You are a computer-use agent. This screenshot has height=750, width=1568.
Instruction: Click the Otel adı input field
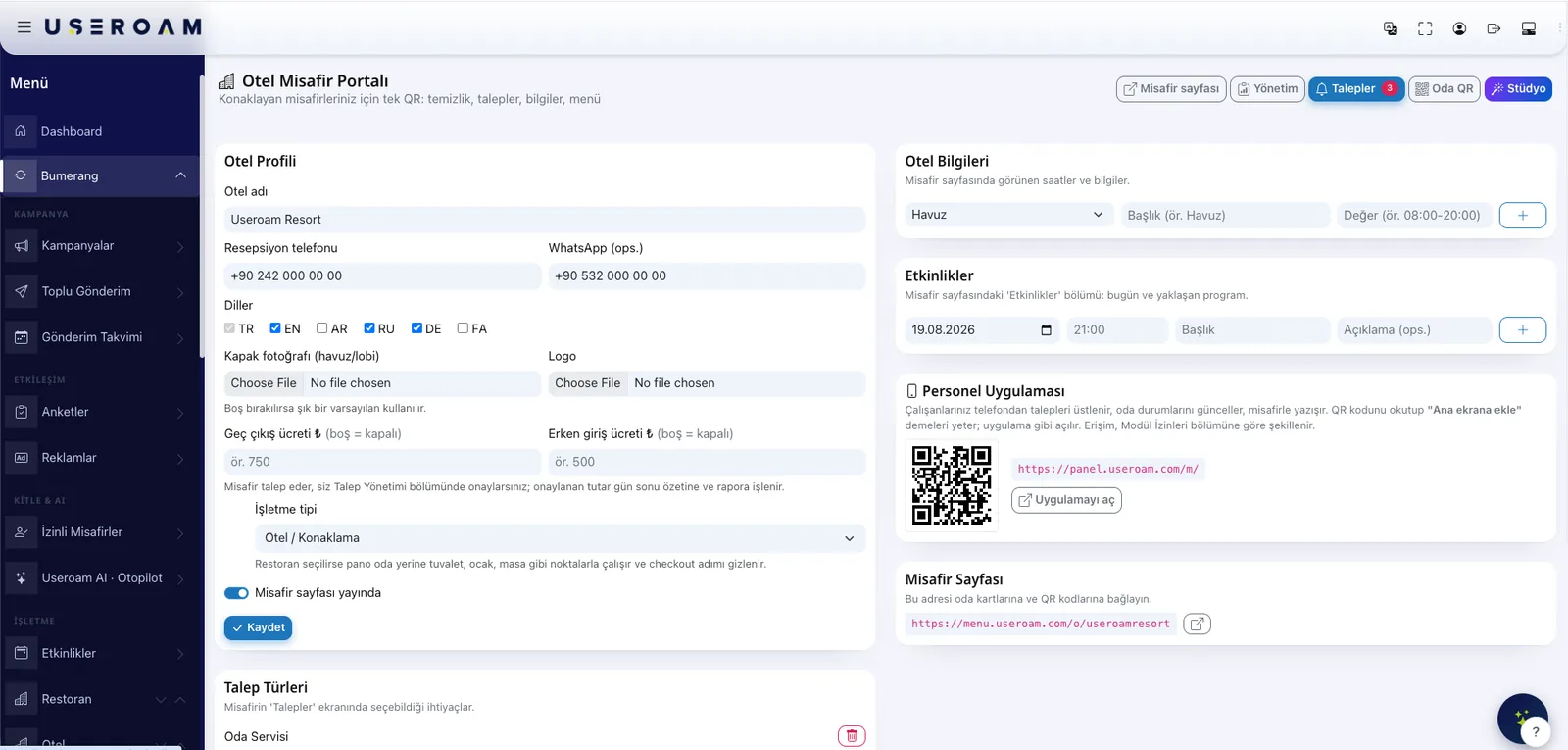tap(545, 220)
